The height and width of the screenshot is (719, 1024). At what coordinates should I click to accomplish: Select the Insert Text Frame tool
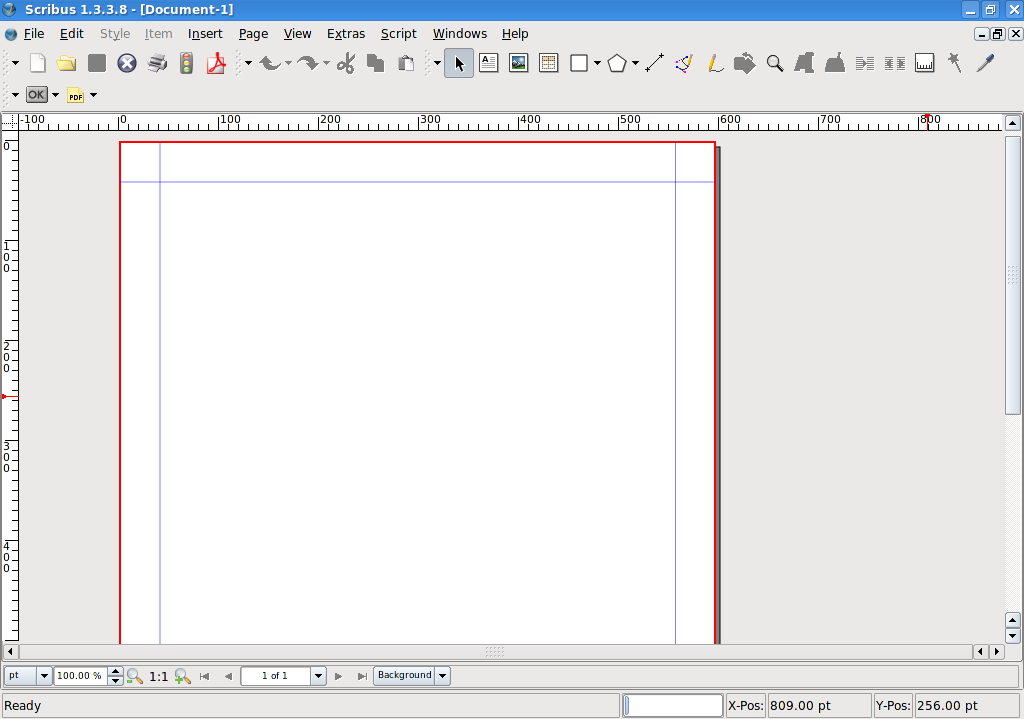click(488, 63)
